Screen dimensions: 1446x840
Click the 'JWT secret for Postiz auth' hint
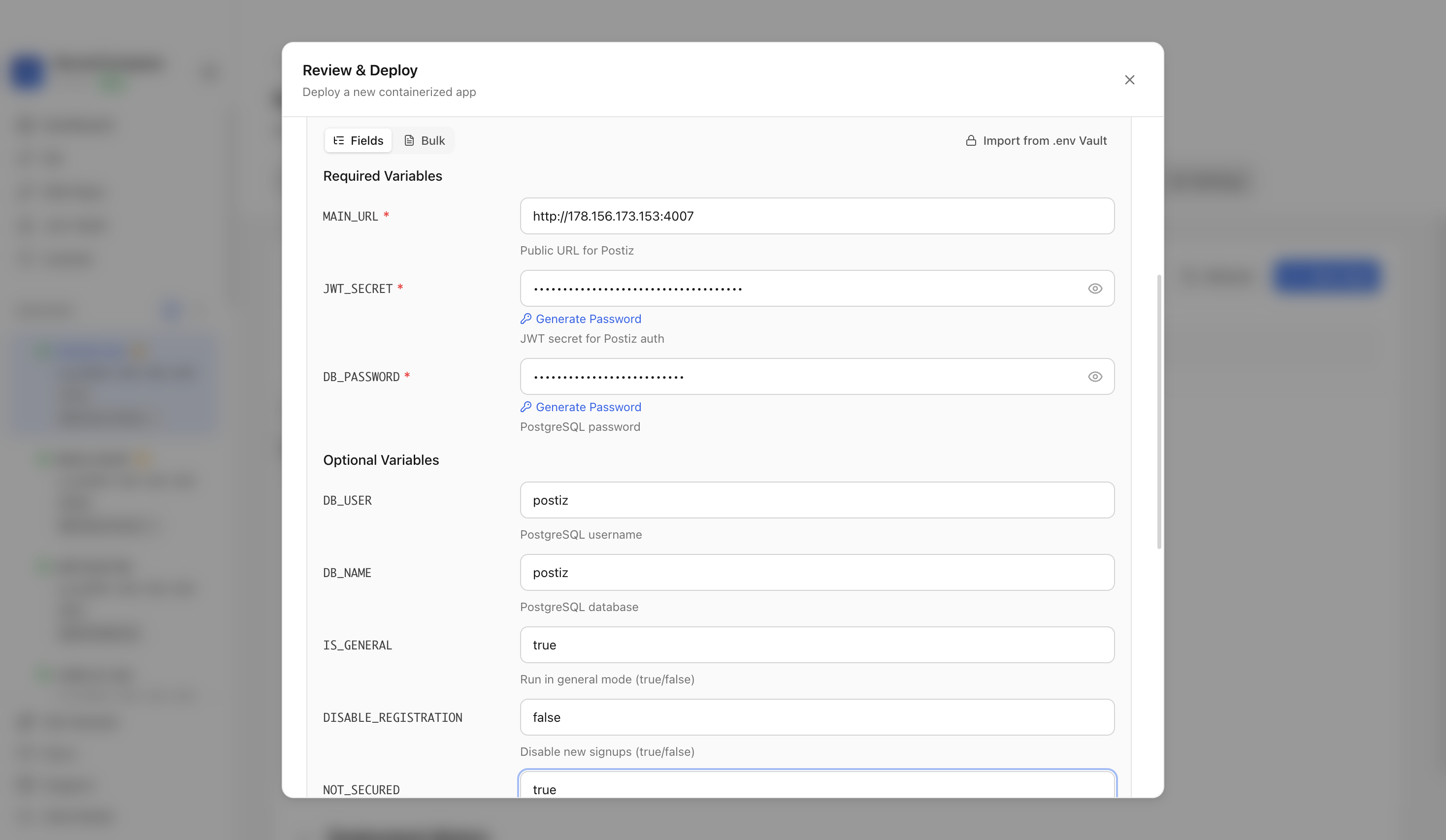pos(592,339)
